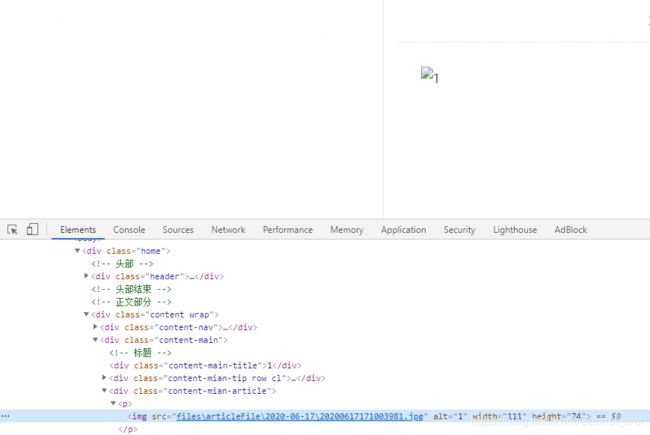Screen dimensions: 650x435
Task: Open the Network tab
Action: 228,230
